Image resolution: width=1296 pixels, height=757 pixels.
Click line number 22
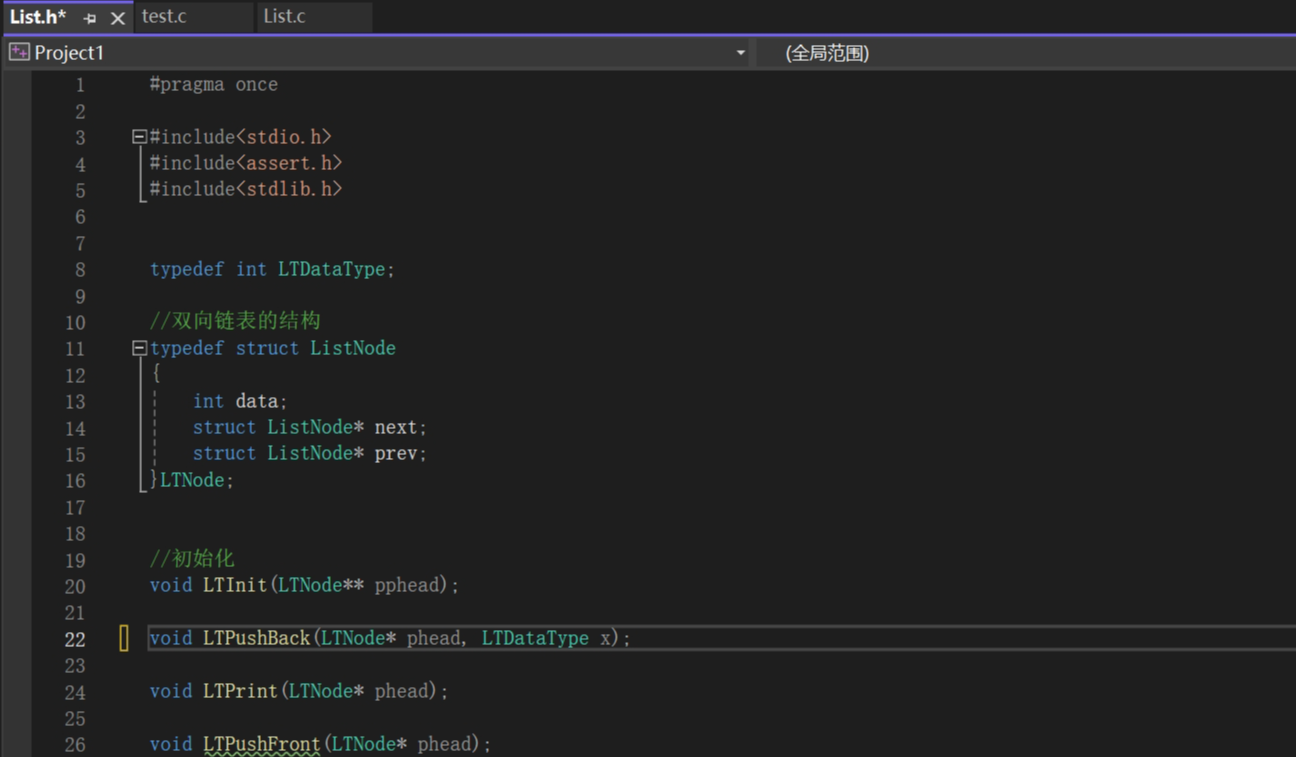point(75,639)
